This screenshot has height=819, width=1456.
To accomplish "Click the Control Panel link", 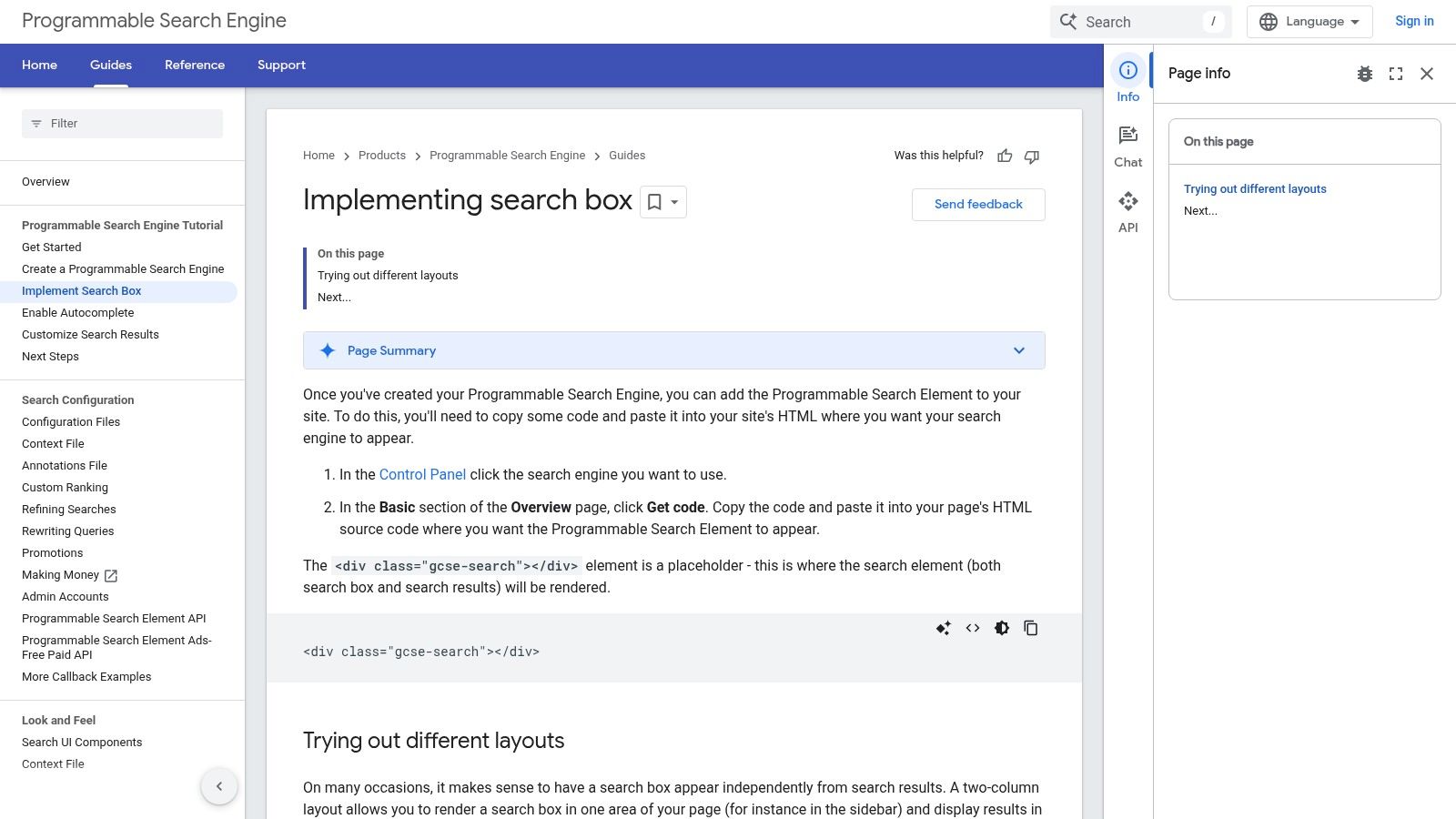I will [422, 474].
